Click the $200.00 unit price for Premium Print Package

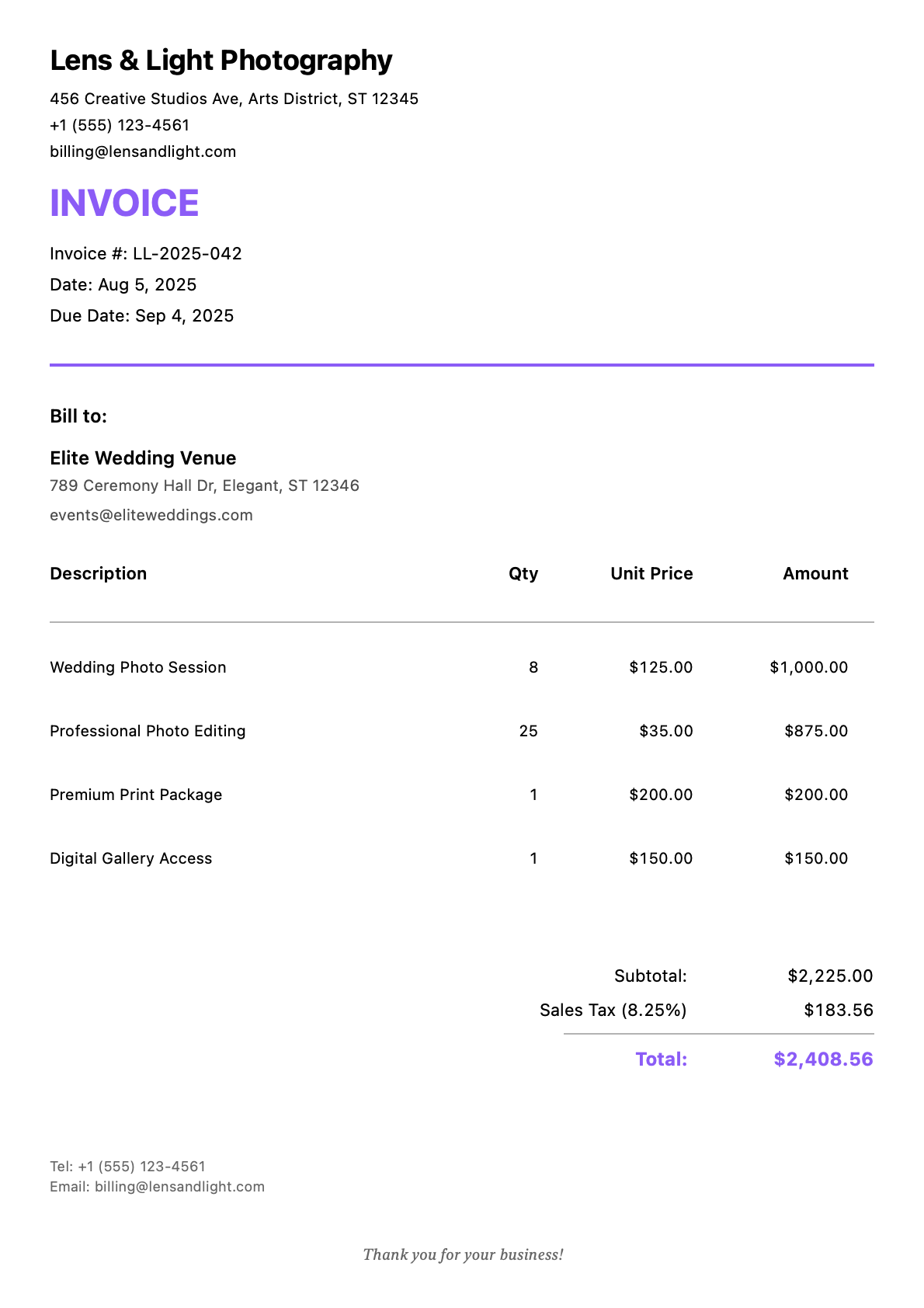point(661,795)
